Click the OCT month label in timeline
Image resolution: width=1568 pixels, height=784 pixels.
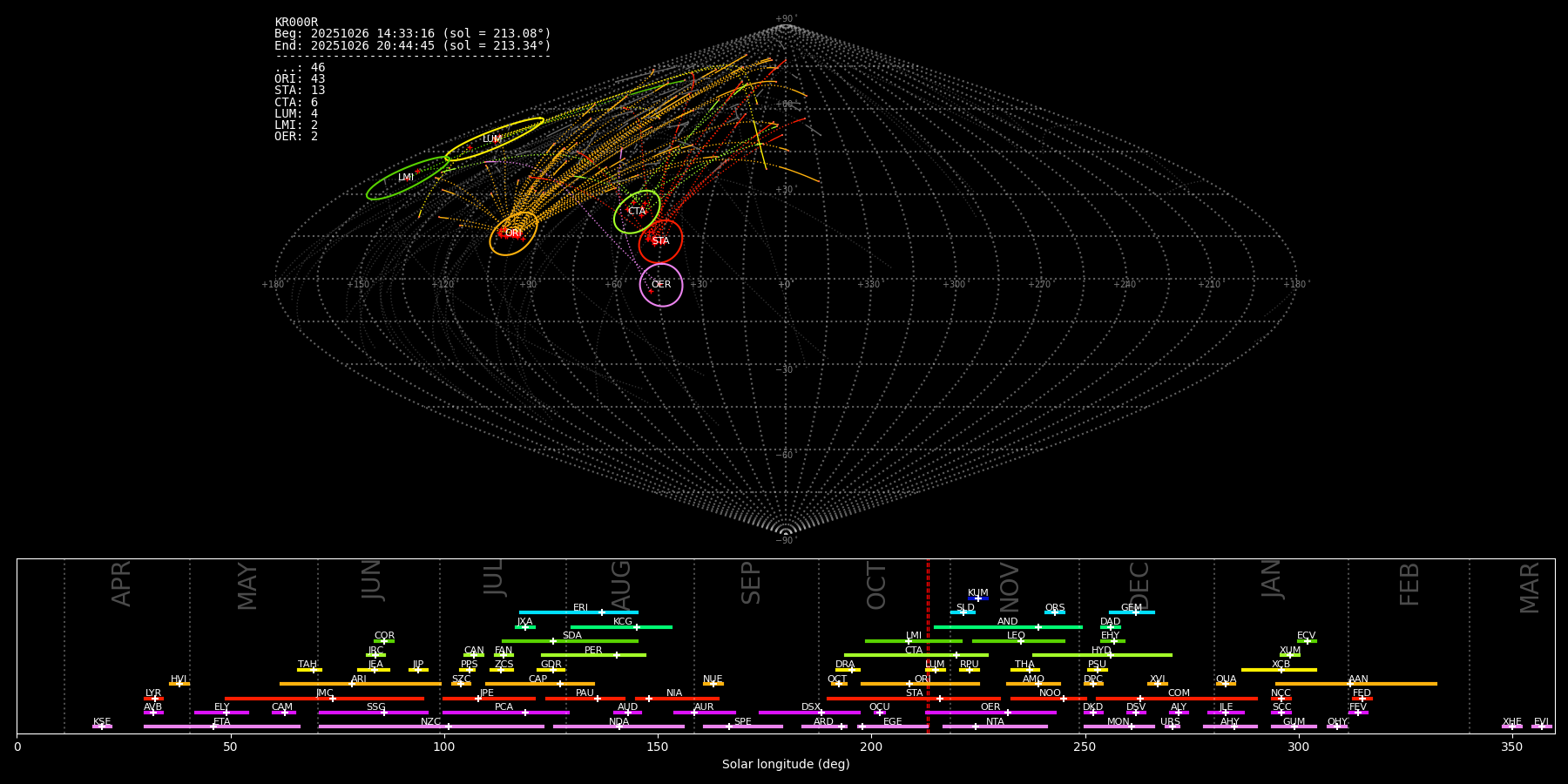coord(876,585)
